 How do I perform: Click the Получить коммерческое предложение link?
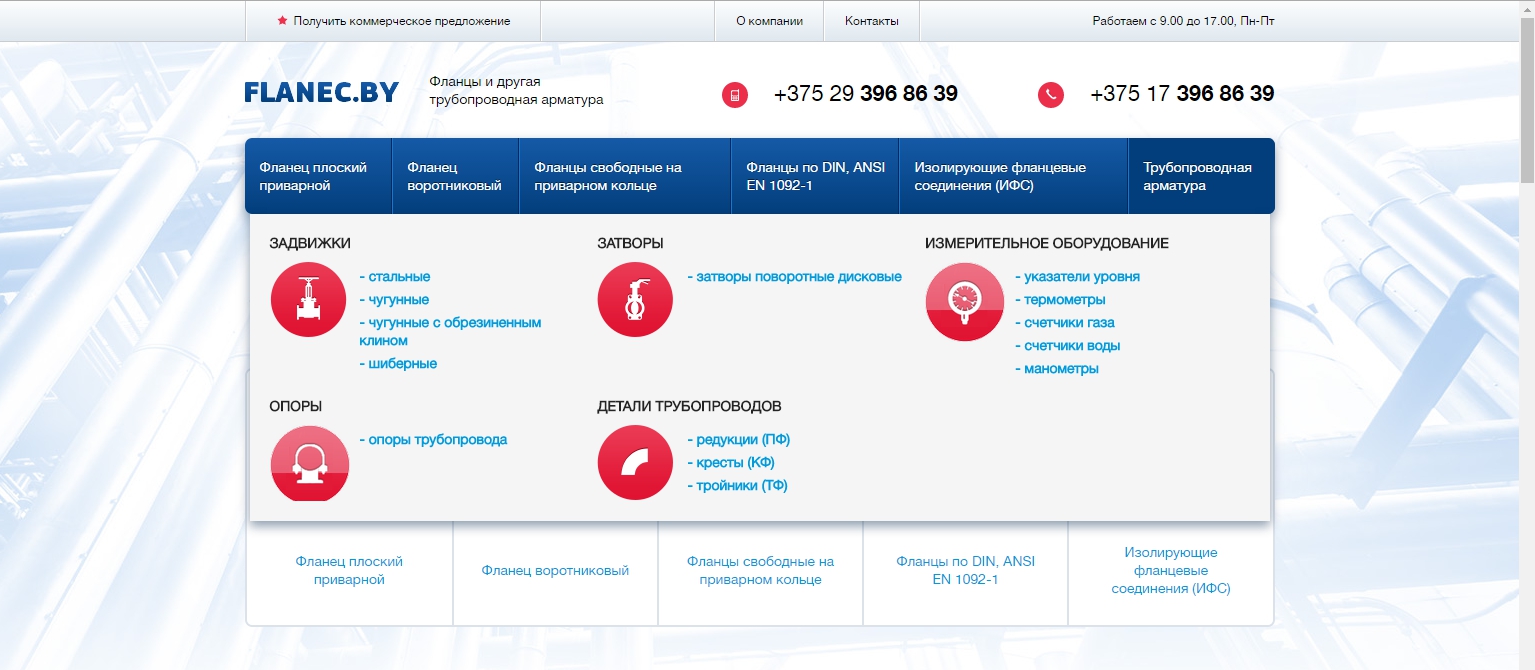coord(402,21)
